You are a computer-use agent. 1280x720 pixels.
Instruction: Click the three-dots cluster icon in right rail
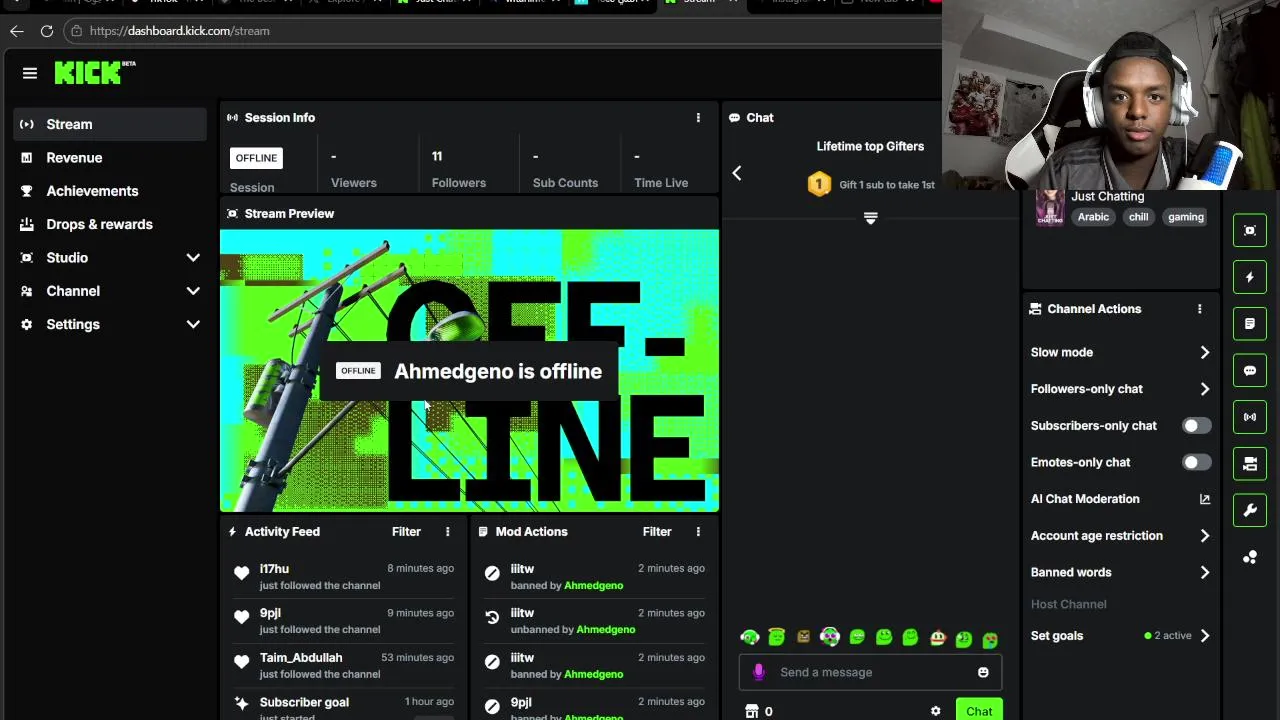[1250, 557]
